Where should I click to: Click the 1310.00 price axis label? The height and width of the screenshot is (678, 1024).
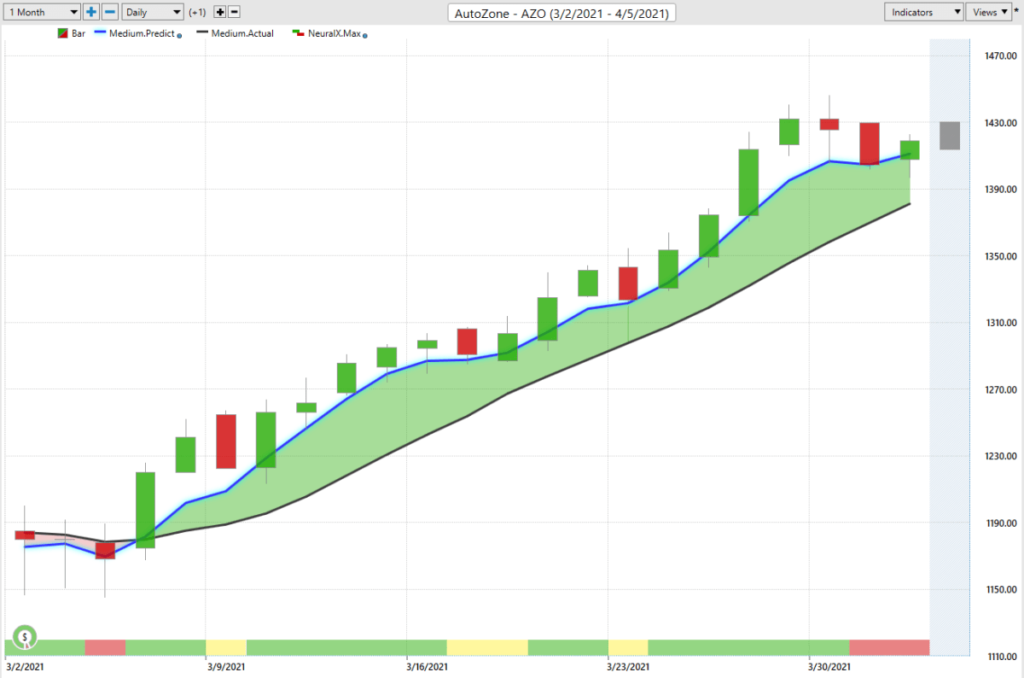(1000, 323)
